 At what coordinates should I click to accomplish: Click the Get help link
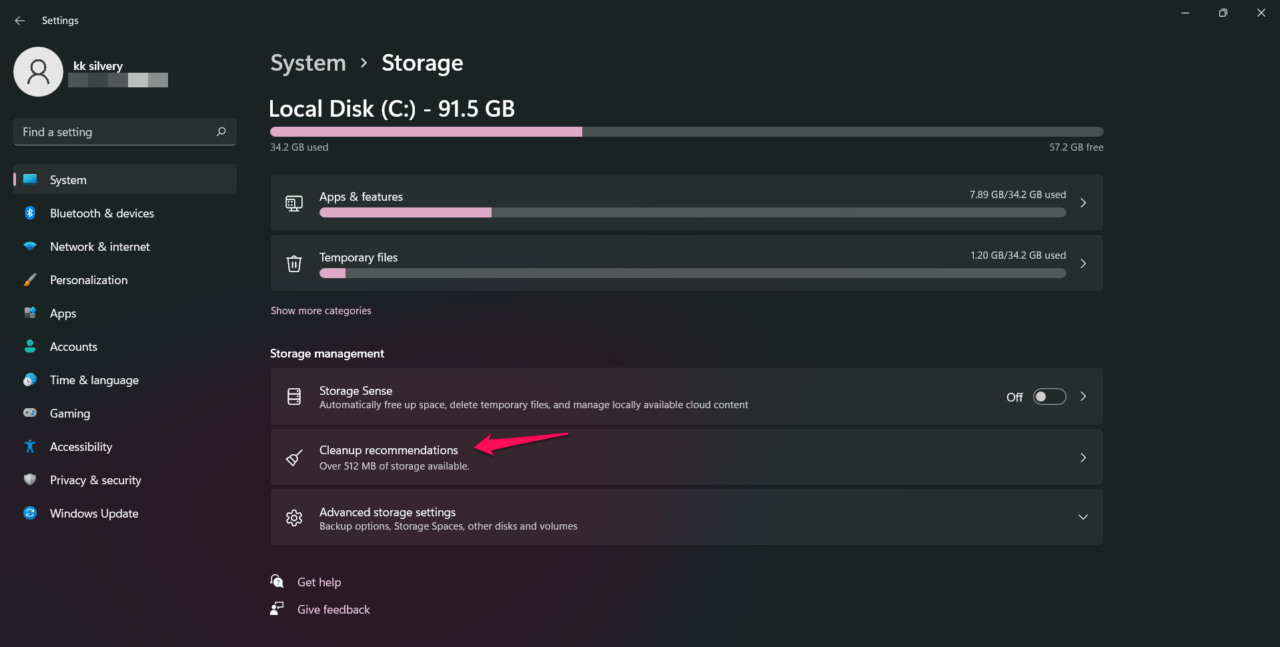coord(318,582)
